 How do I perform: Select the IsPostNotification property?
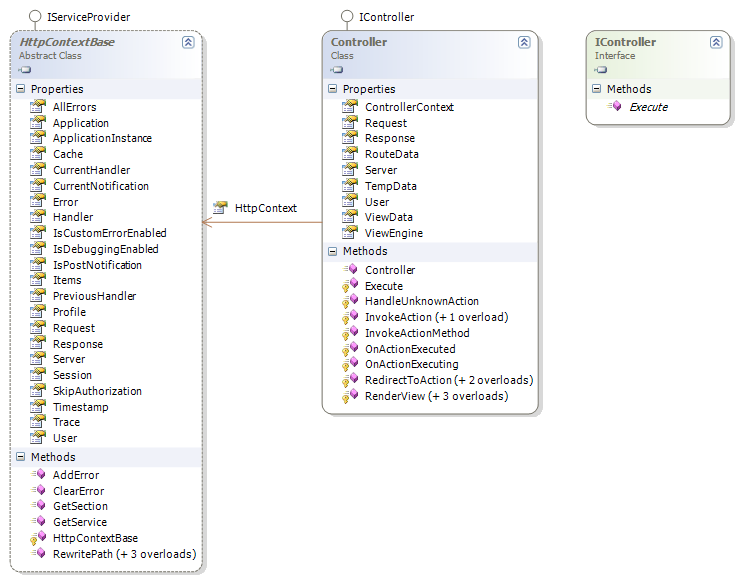[97, 265]
